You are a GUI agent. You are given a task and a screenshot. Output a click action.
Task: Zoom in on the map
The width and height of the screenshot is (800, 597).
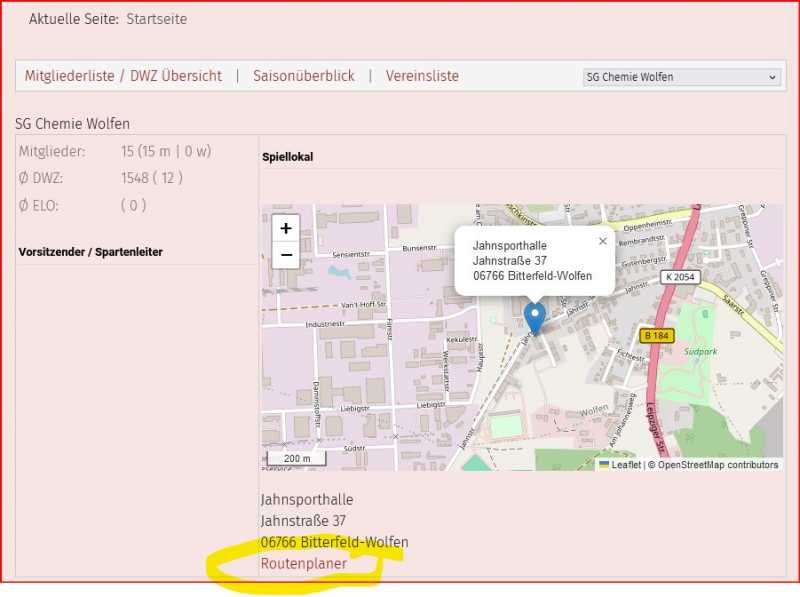[286, 228]
